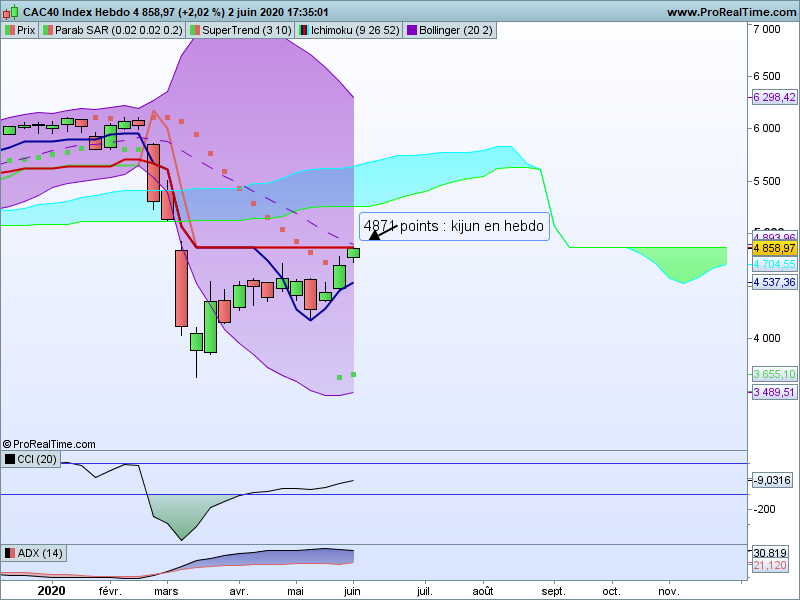The image size is (800, 600).
Task: Click the juil. label on time axis
Action: (x=424, y=591)
